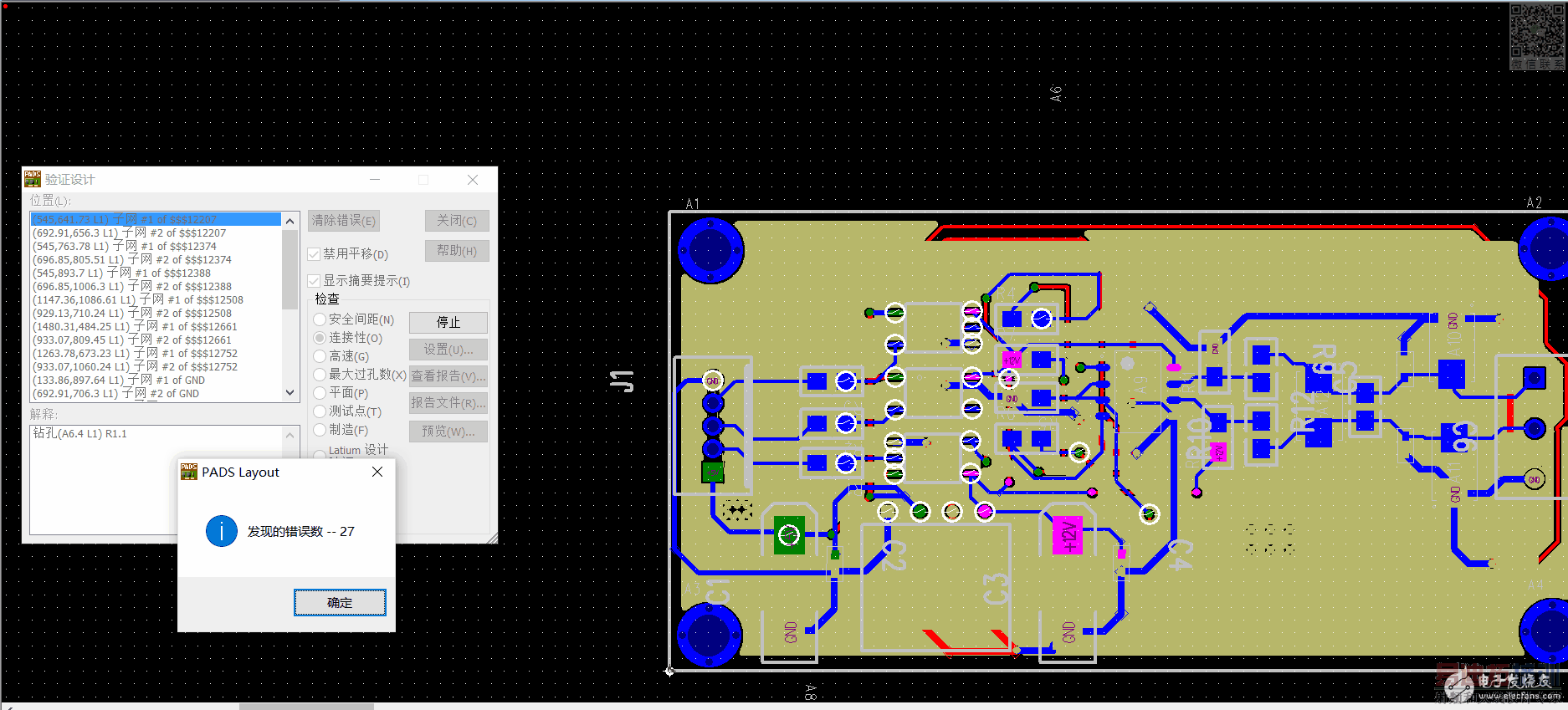This screenshot has height=710, width=1568.
Task: Click up arrow of 解释 box scrollbar
Action: point(290,436)
